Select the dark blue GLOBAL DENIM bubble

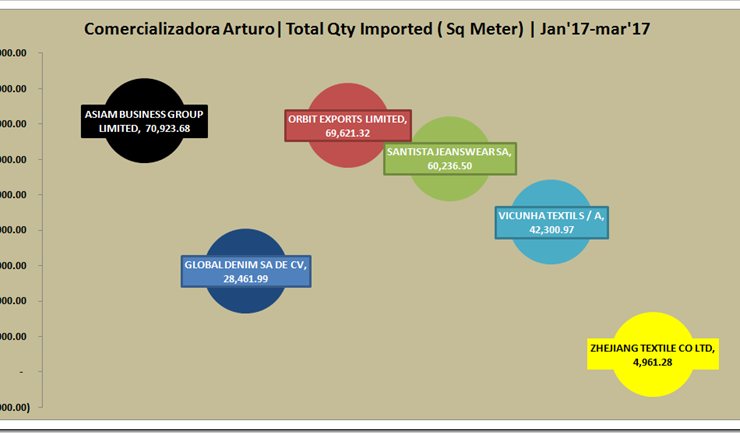(x=246, y=300)
